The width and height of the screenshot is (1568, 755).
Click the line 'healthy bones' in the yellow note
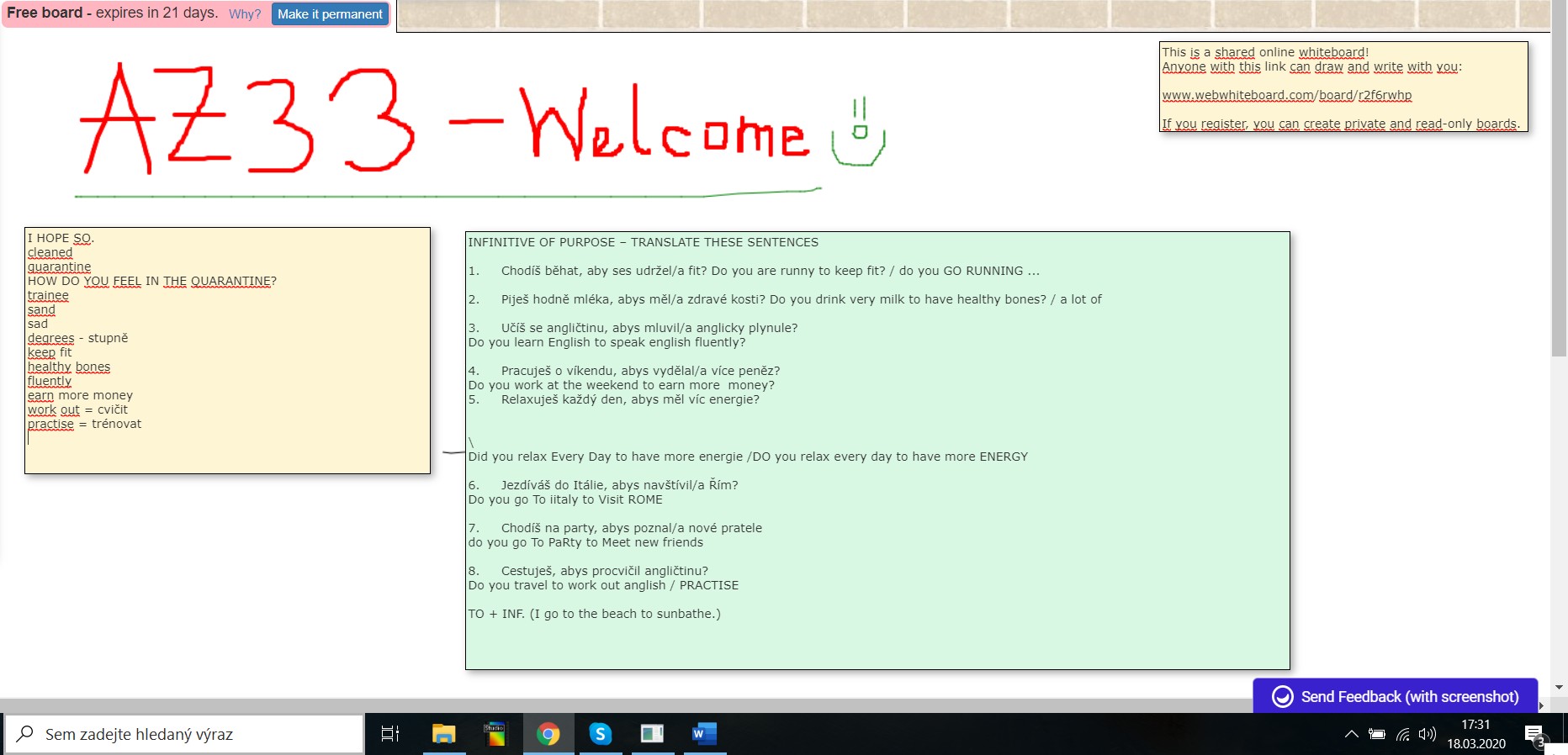click(x=68, y=367)
